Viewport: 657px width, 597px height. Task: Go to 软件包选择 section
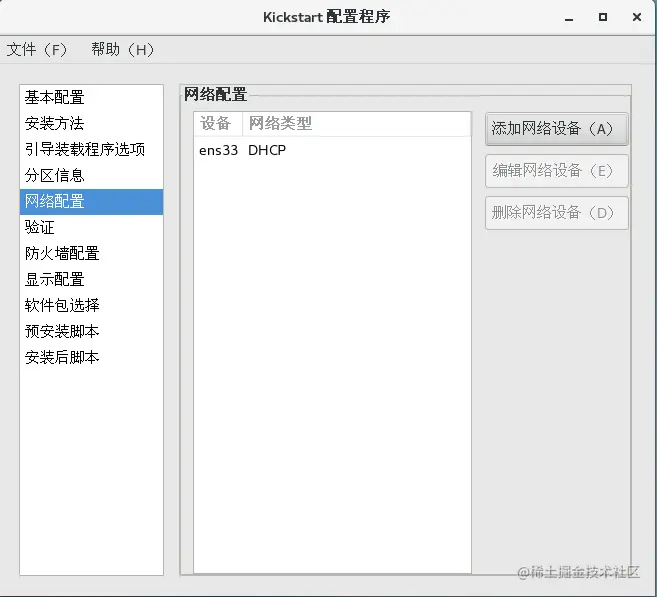(x=91, y=305)
